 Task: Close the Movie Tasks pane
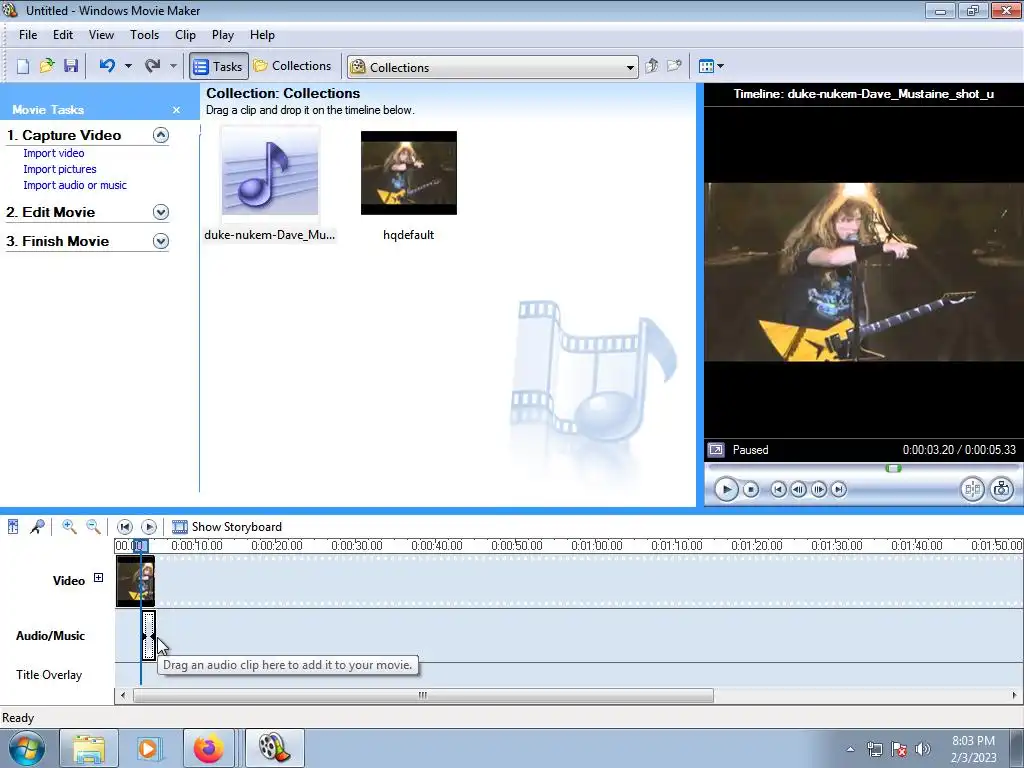(176, 110)
